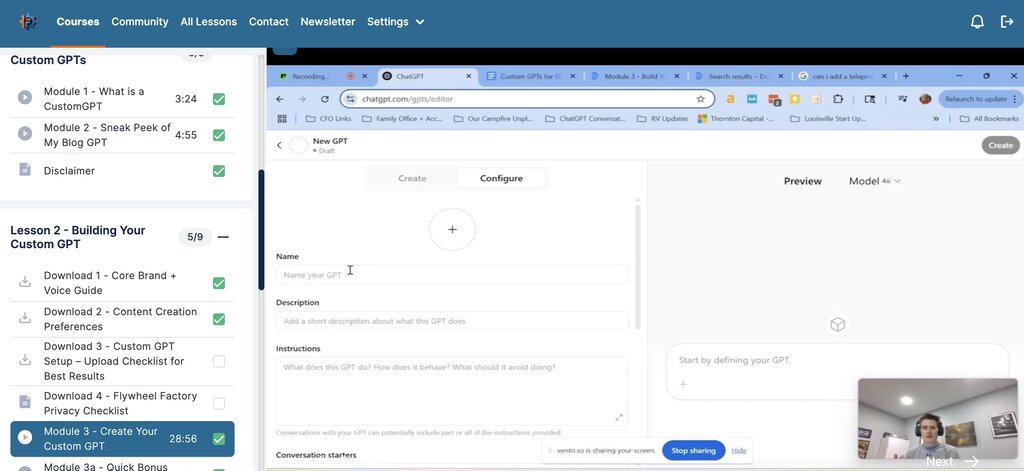Click the Next lesson button
Screen dimensions: 1024x471
[x=952, y=461]
